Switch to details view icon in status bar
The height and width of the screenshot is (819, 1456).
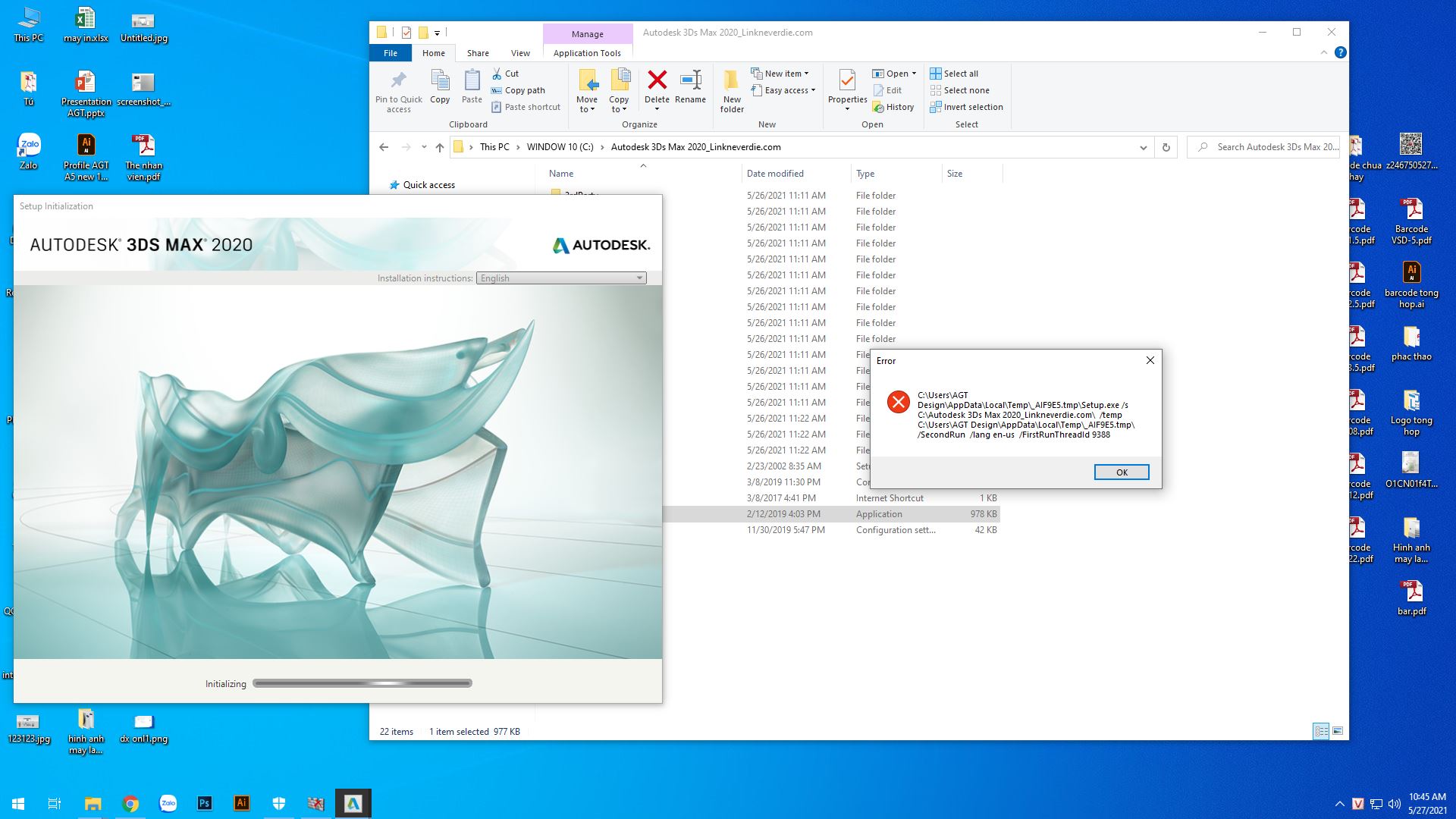1321,731
